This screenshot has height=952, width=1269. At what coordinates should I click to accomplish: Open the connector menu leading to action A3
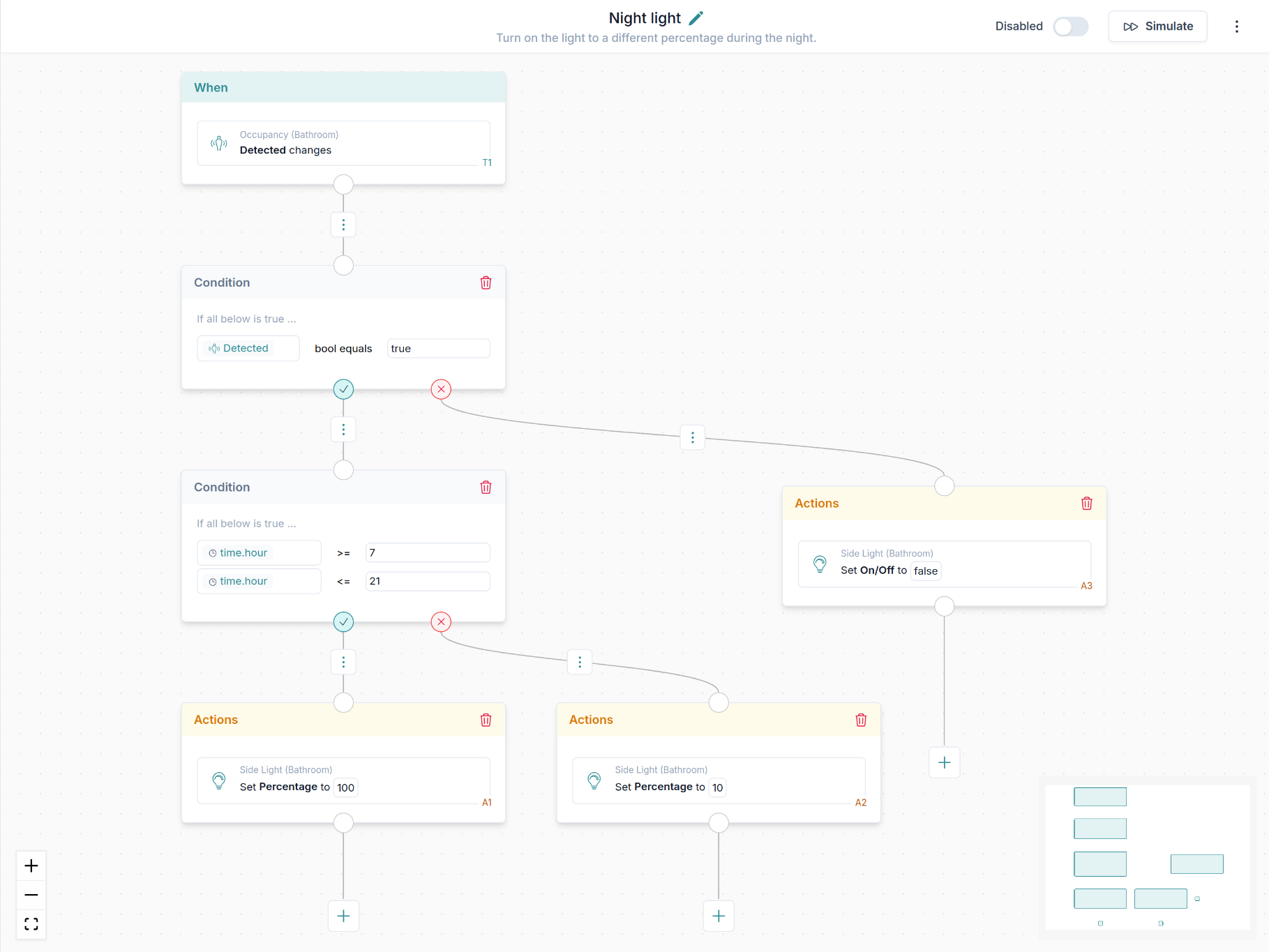point(693,437)
